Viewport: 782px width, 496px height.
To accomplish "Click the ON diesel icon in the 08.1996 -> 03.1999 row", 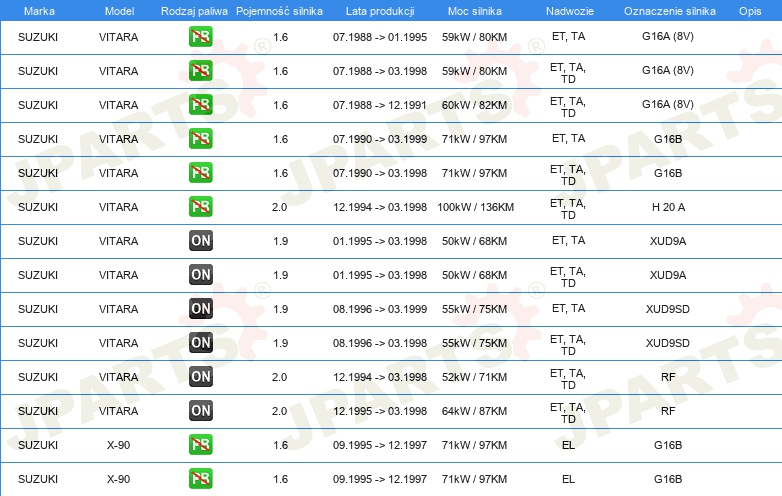I will point(200,308).
